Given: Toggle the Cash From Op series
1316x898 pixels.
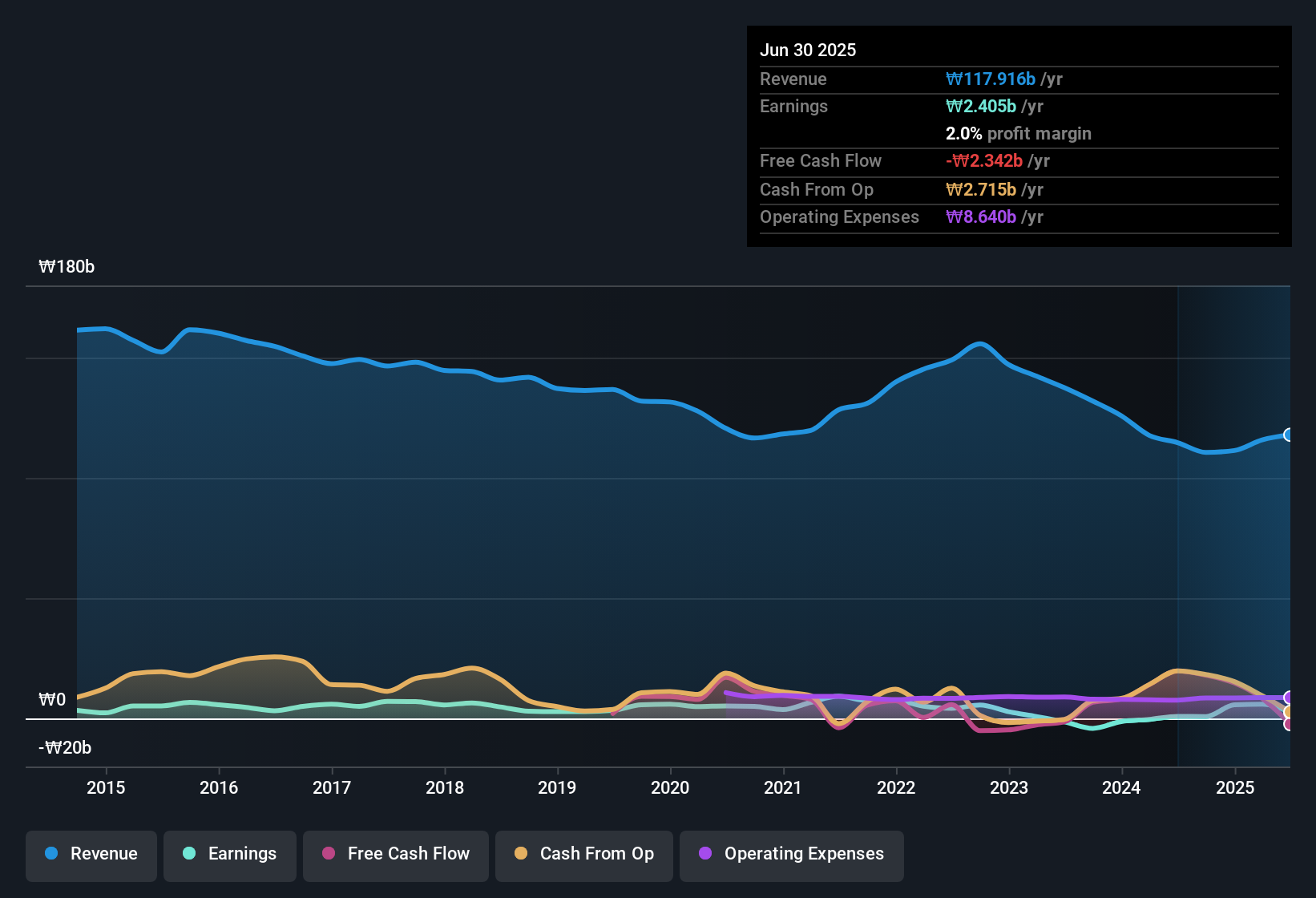Looking at the screenshot, I should click(584, 854).
